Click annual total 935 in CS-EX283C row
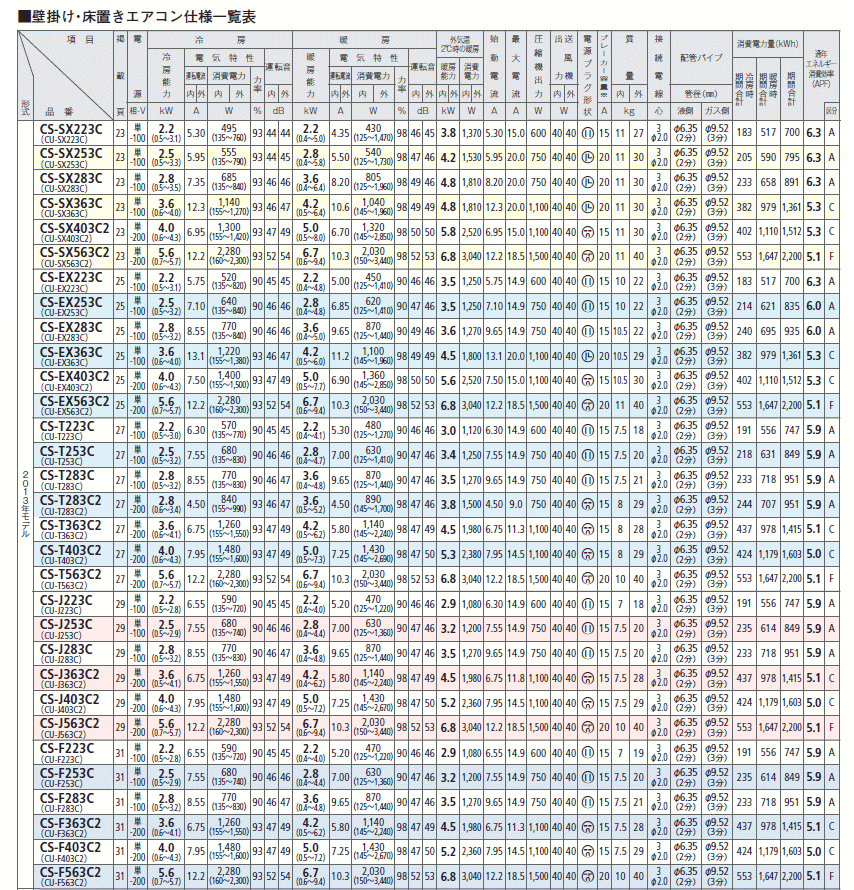 click(x=792, y=331)
